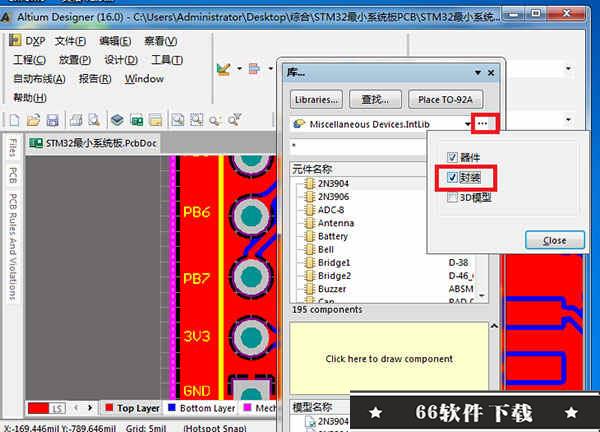Click the orange align tool icon
Image resolution: width=600 pixels, height=432 pixels.
tap(254, 69)
